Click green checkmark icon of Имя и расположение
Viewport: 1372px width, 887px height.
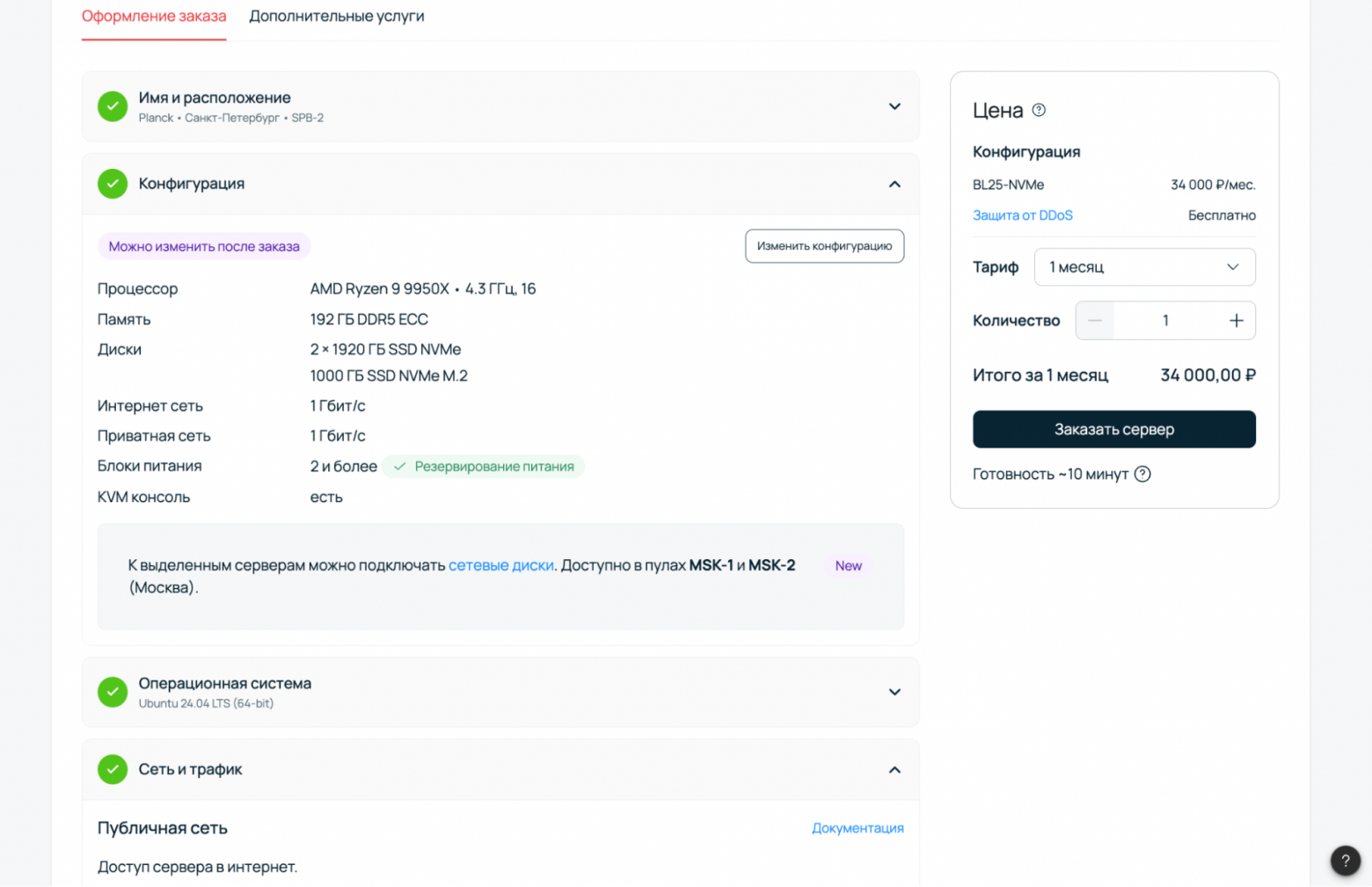pyautogui.click(x=113, y=106)
